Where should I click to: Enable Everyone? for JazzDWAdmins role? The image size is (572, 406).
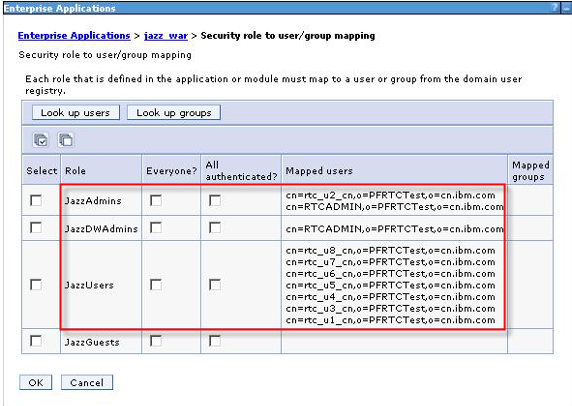(x=156, y=228)
